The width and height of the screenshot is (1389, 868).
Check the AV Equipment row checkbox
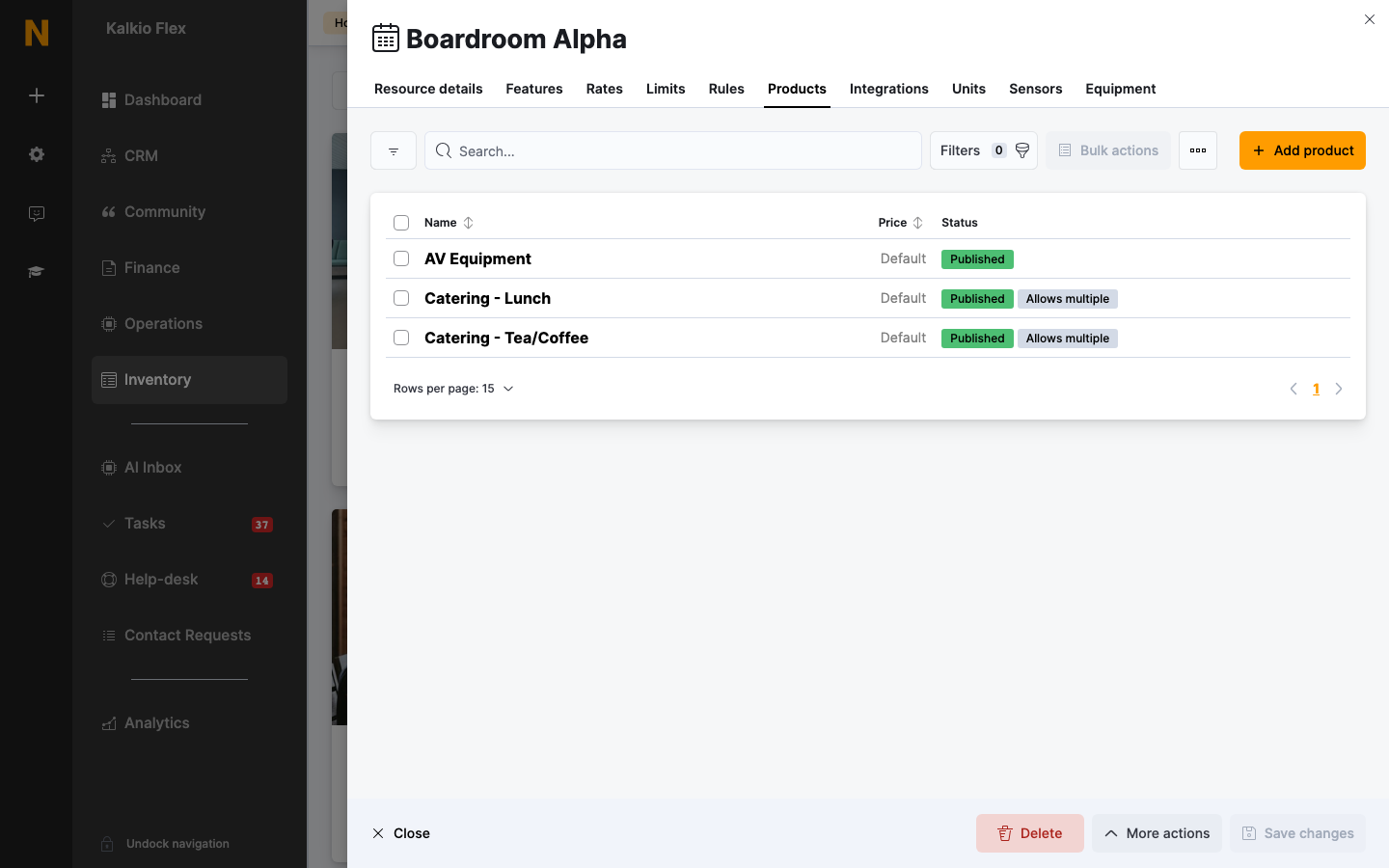click(401, 258)
